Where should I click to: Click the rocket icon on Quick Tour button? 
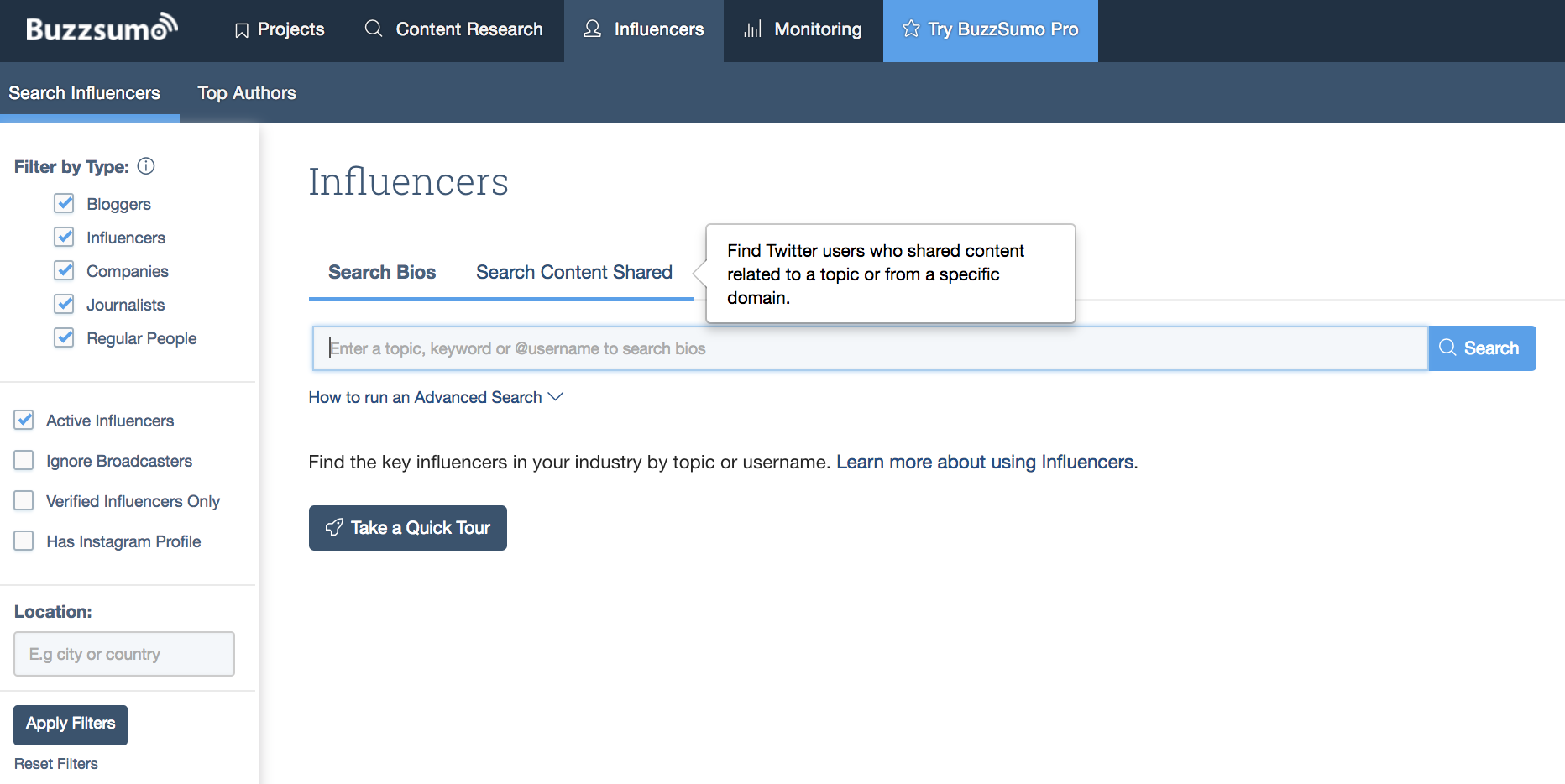[334, 527]
